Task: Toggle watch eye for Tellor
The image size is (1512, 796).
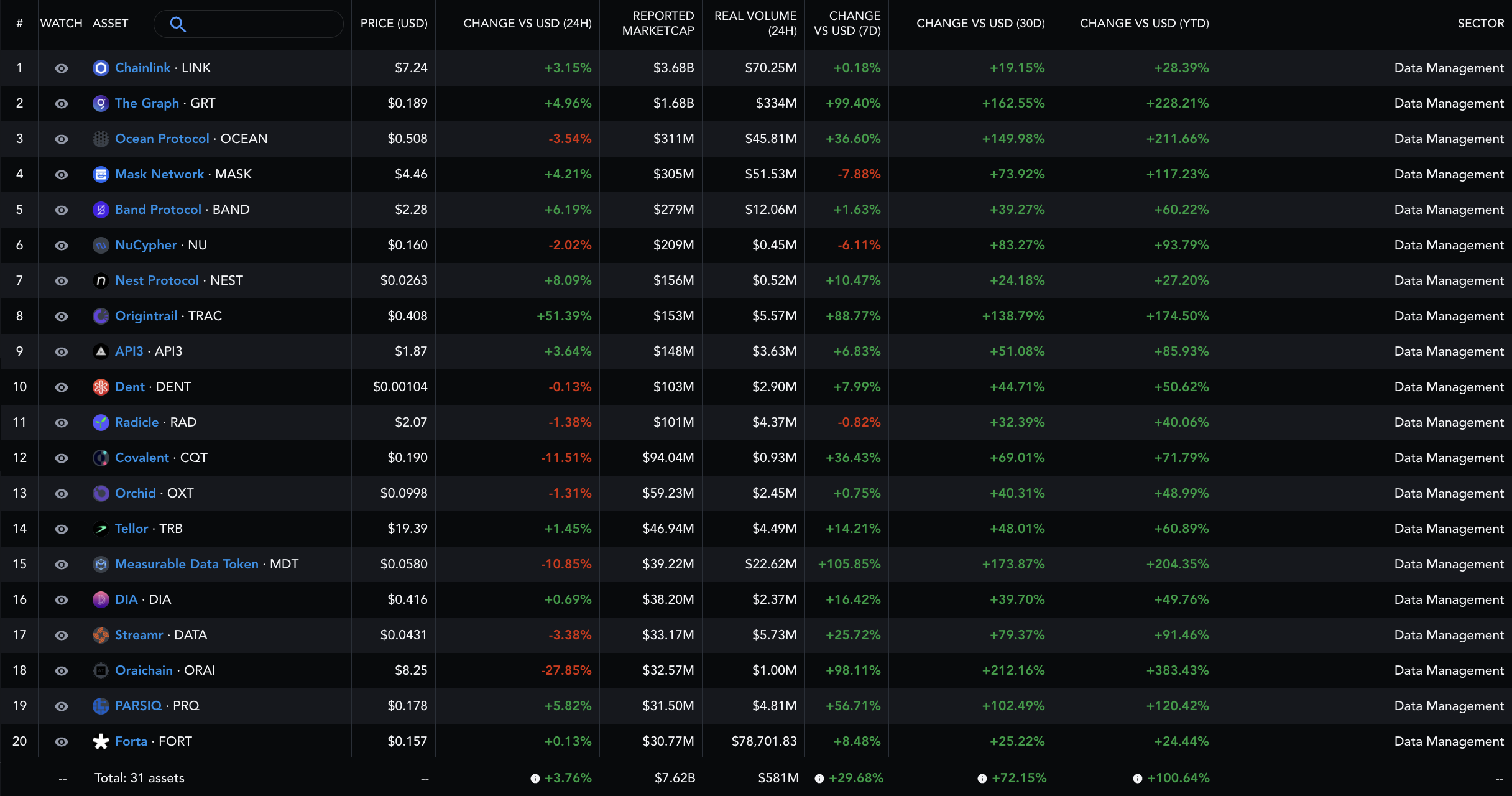Action: coord(62,529)
